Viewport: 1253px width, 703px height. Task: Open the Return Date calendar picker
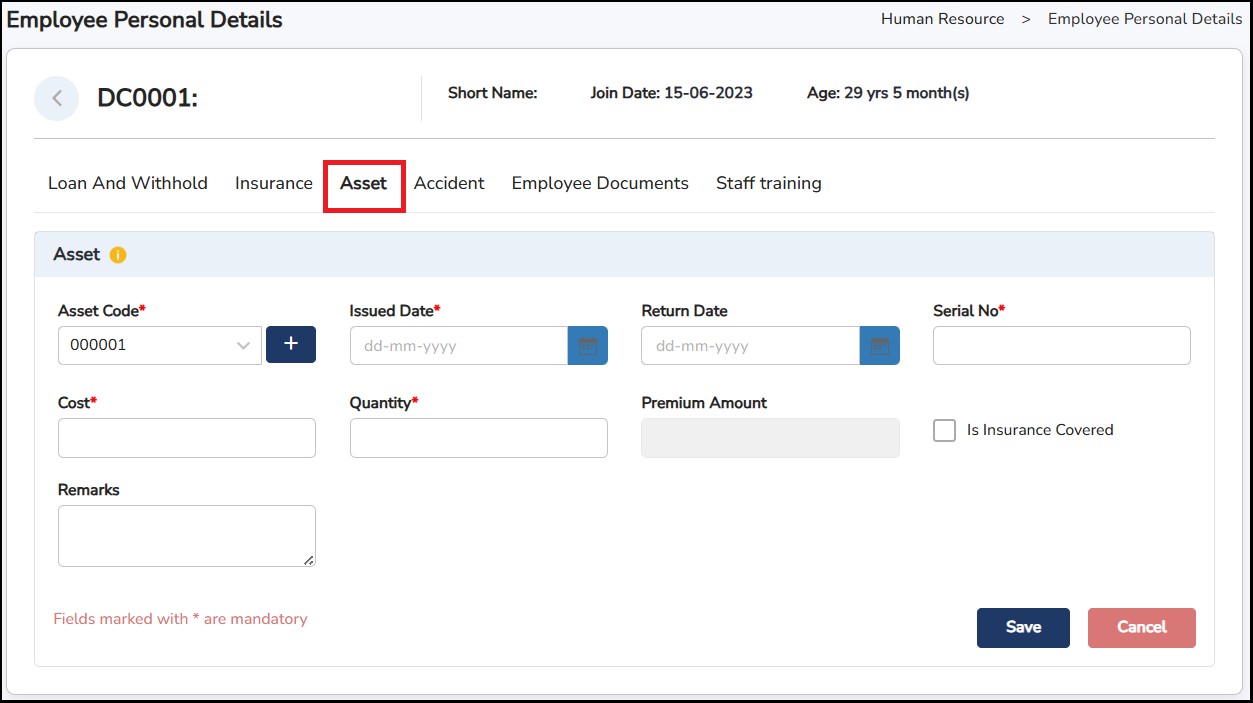(879, 346)
